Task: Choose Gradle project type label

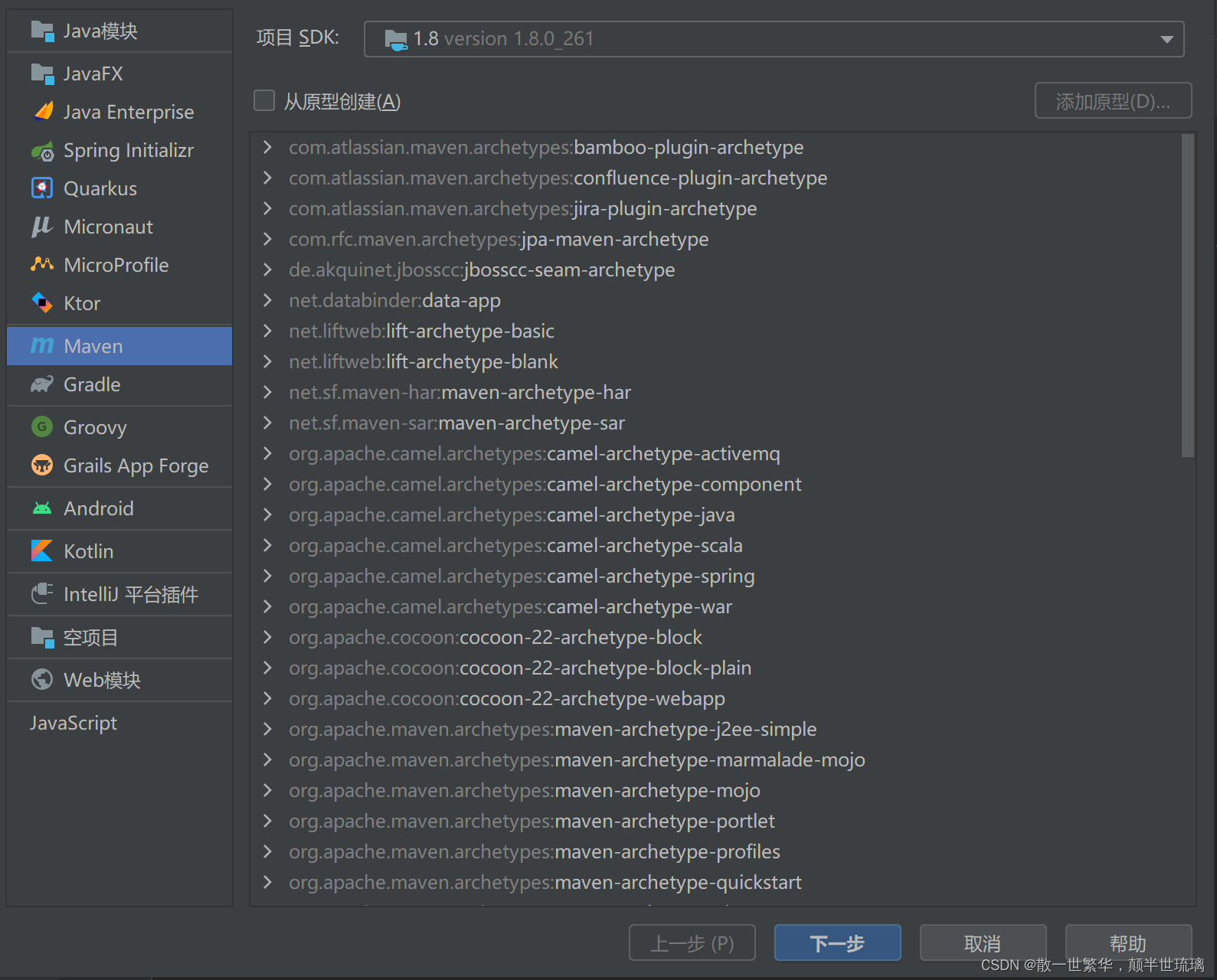Action: [92, 384]
